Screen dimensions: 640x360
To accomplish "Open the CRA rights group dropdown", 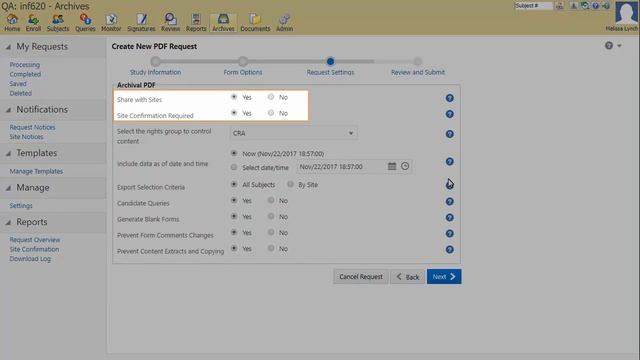I will [x=293, y=133].
